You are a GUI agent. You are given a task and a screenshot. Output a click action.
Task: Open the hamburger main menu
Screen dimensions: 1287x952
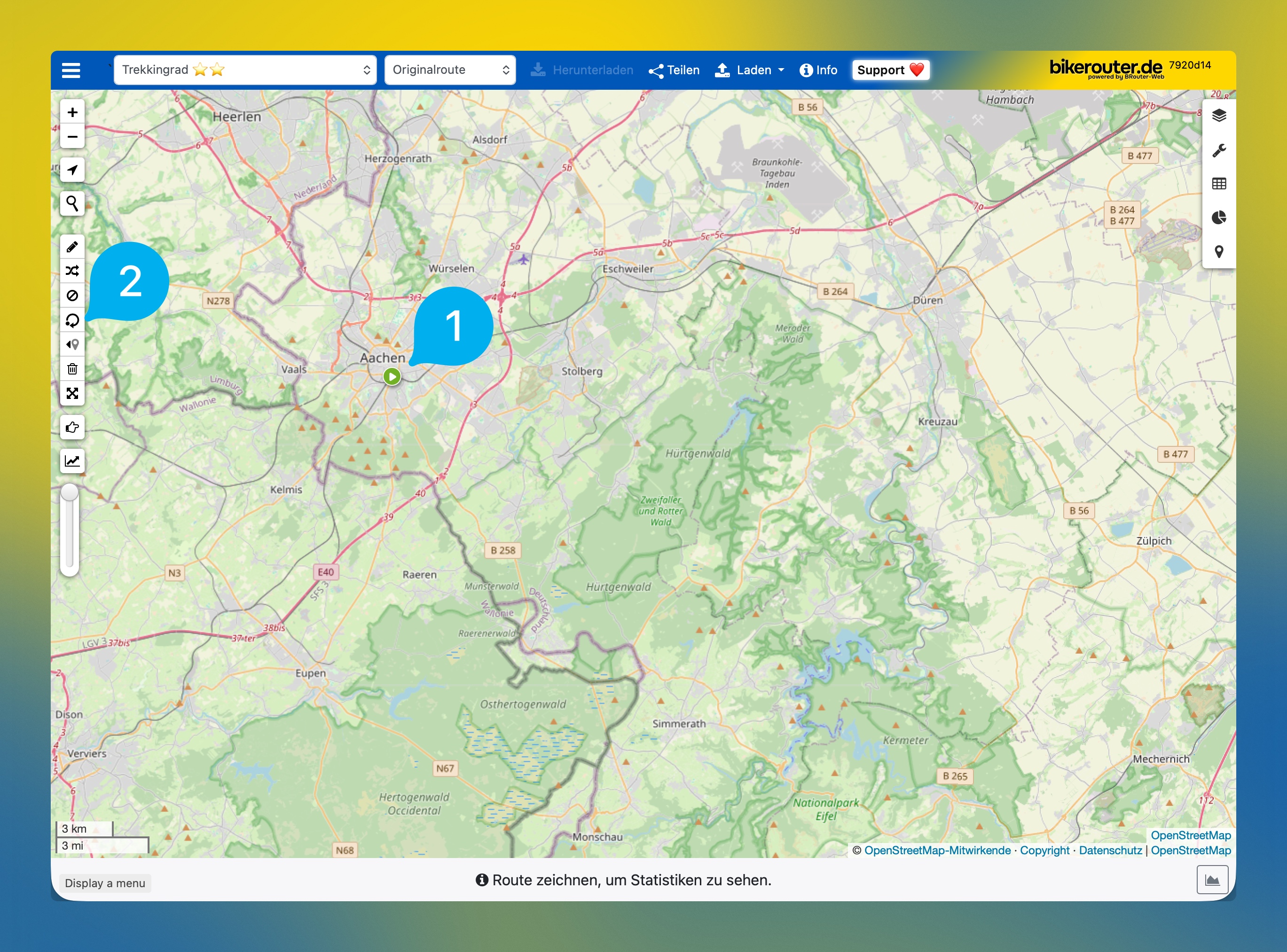click(x=71, y=70)
